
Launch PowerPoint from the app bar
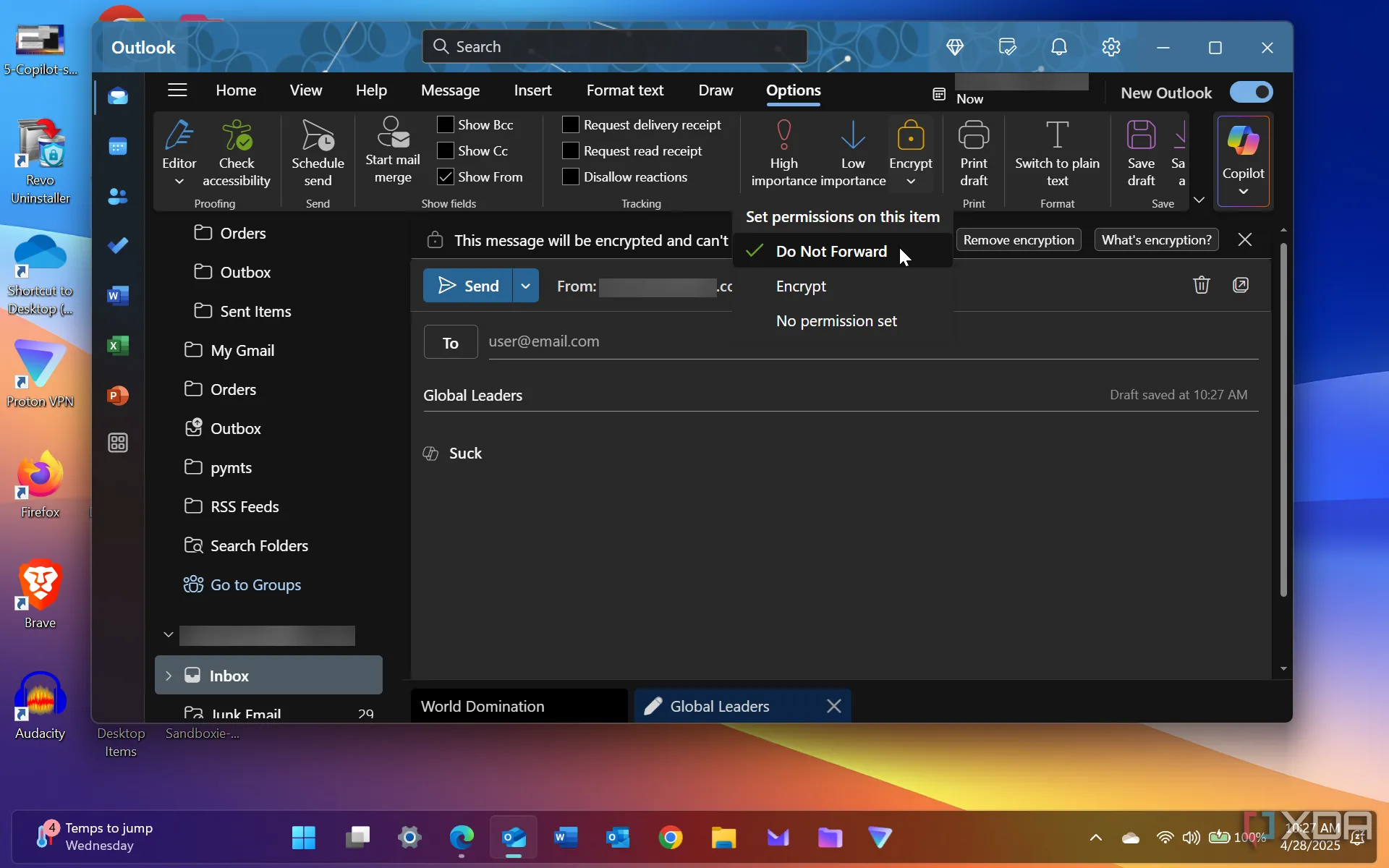pos(118,396)
